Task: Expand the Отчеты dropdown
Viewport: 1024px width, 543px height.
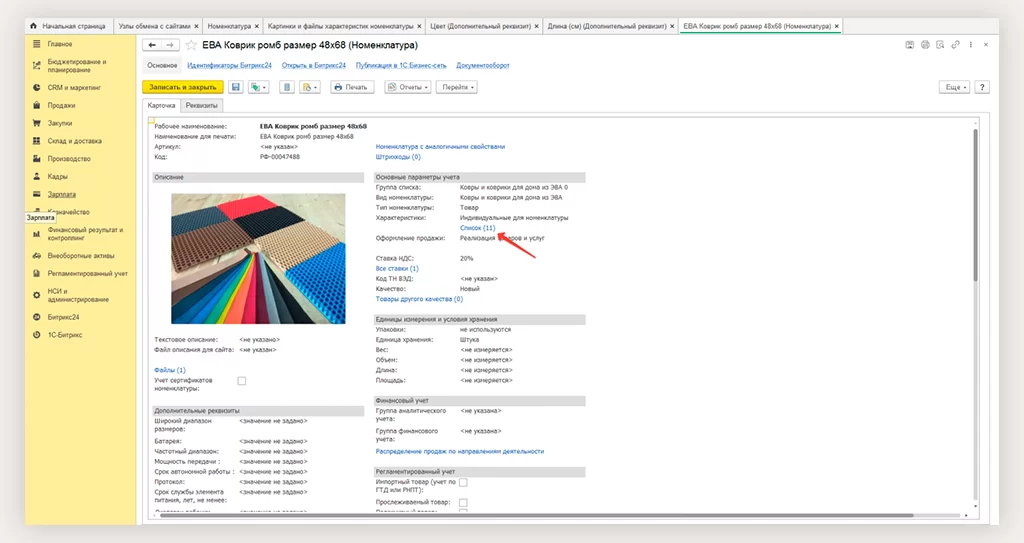Action: [408, 88]
